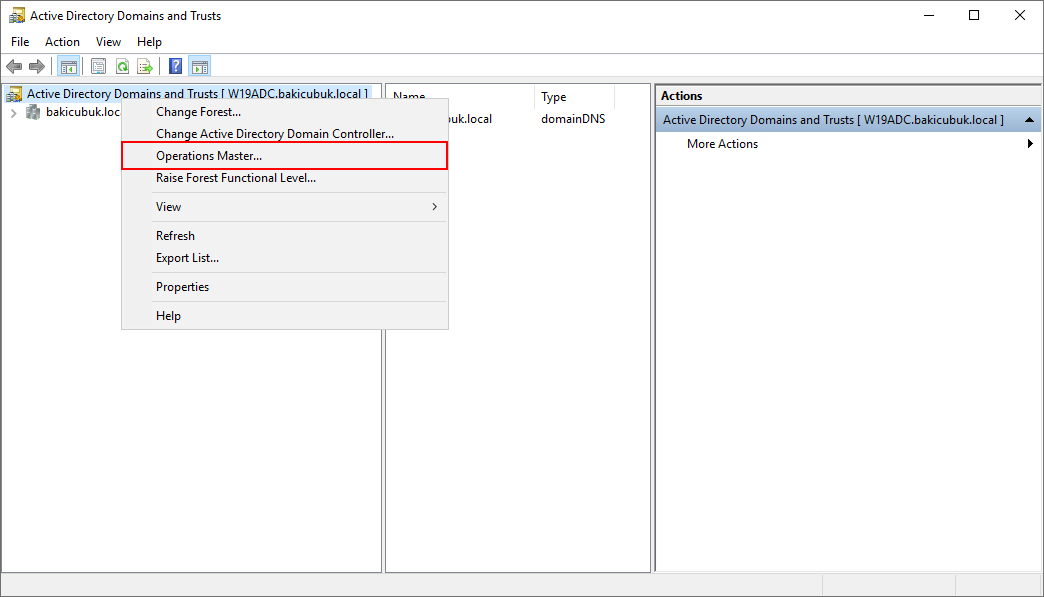The width and height of the screenshot is (1044, 597).
Task: Click the domainDNS cell in the list
Action: coord(573,119)
